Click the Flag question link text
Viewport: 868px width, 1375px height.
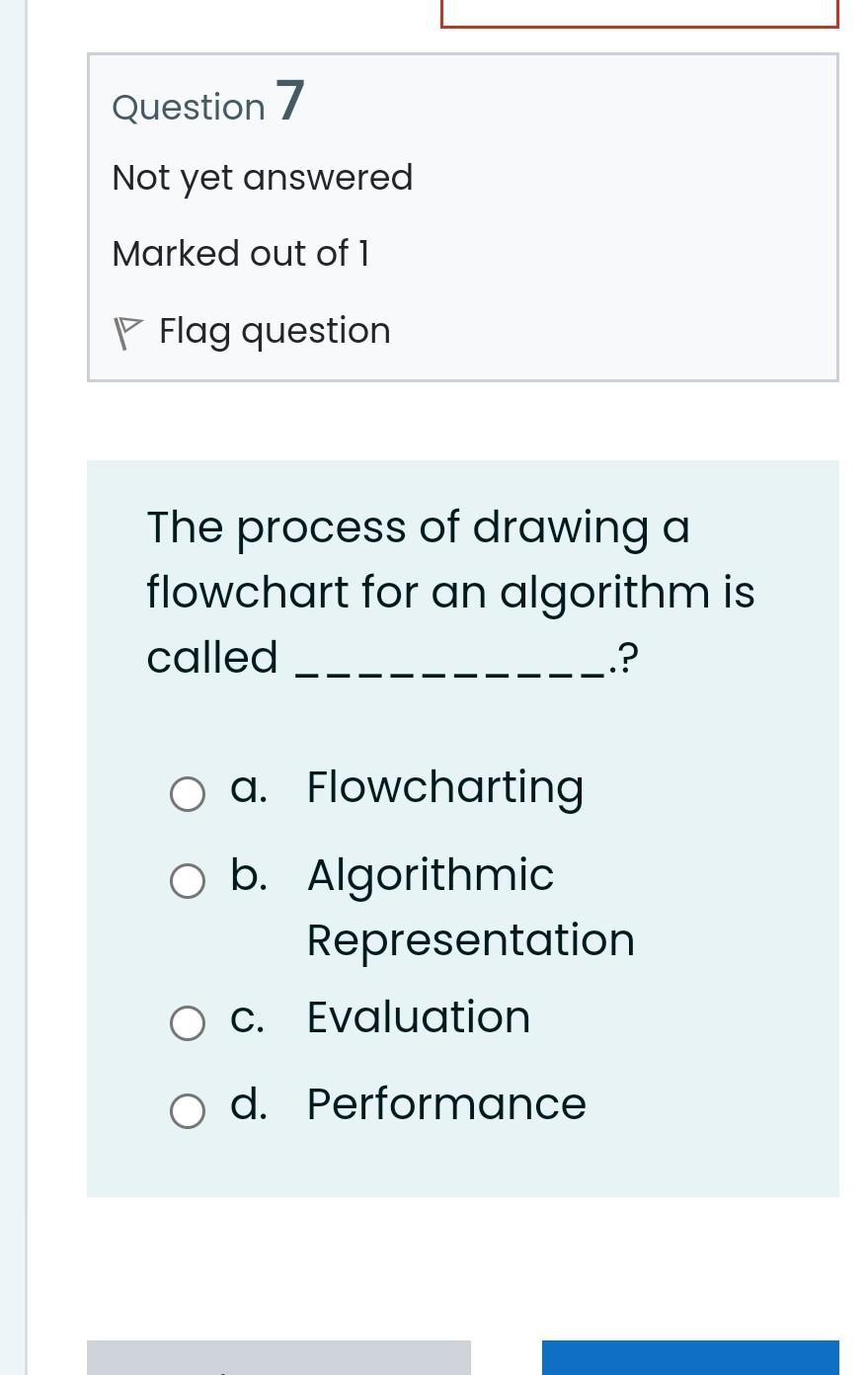275,331
